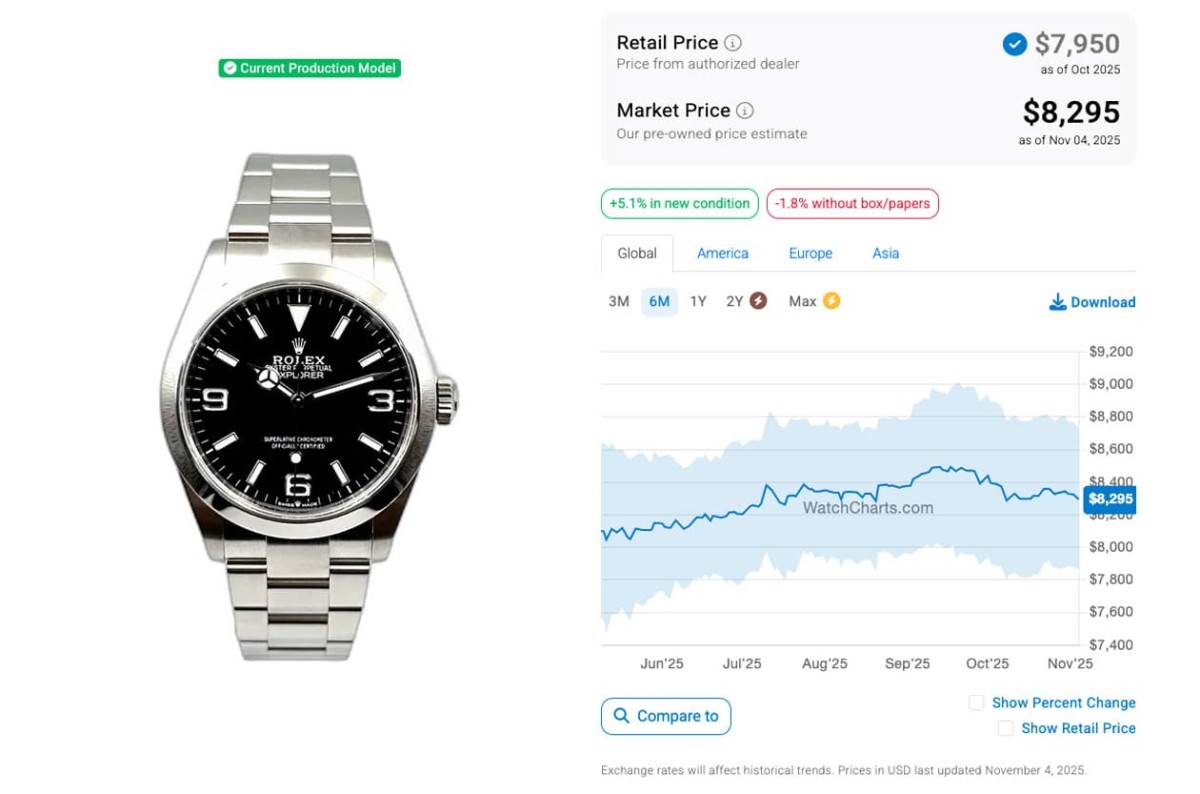Click the 2Y premium lightning icon

(x=759, y=301)
